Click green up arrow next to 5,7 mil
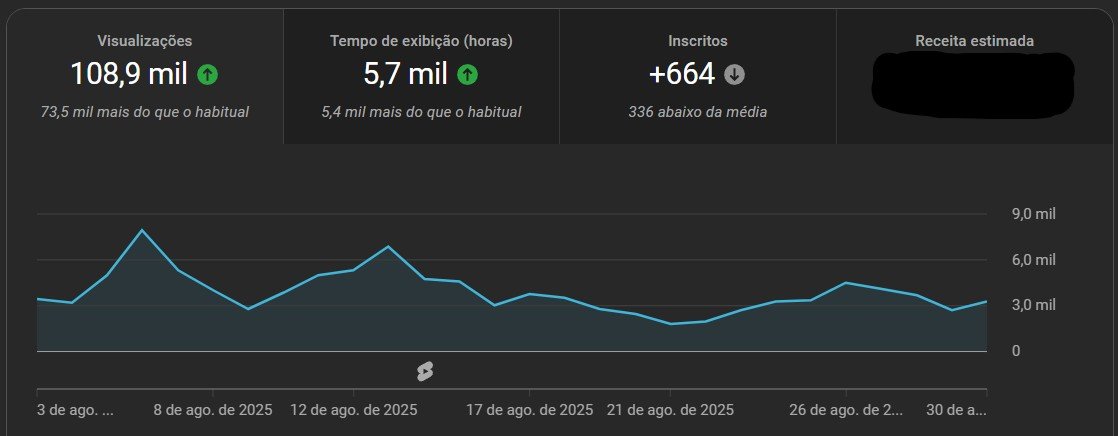Screen dimensions: 1118x436 click(x=467, y=74)
